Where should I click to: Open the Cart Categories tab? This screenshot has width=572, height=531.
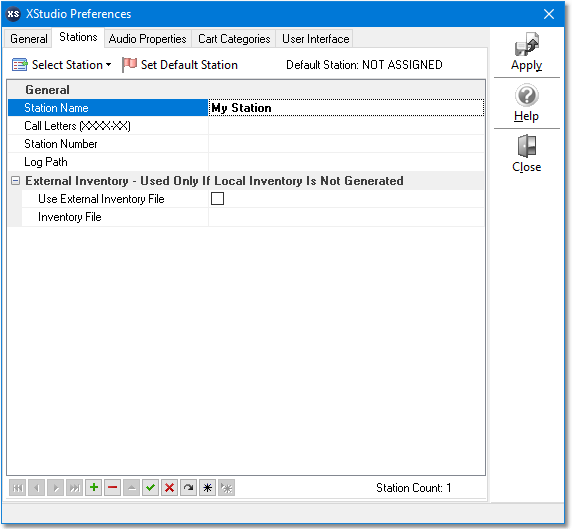point(234,39)
